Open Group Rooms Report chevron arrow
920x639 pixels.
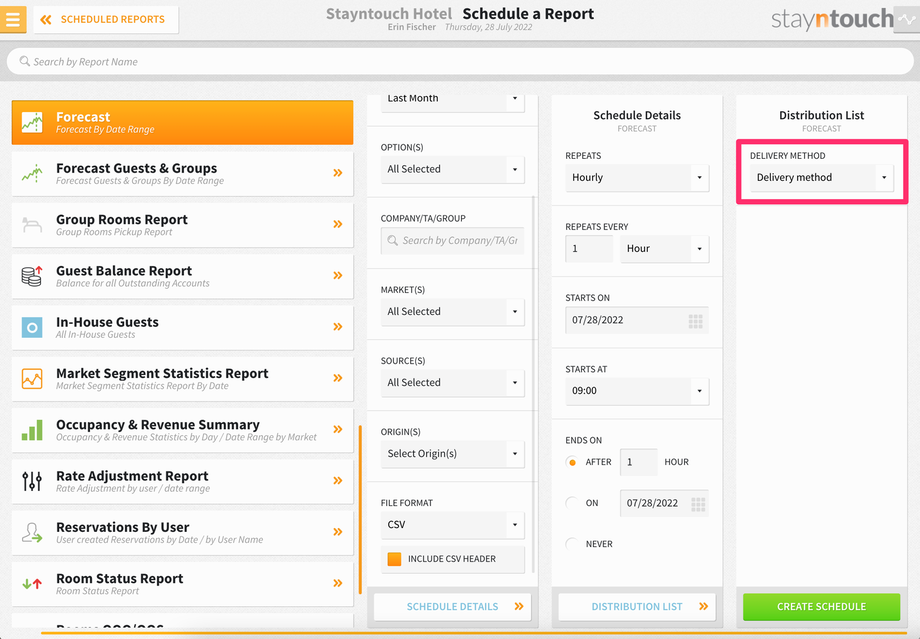coord(338,224)
